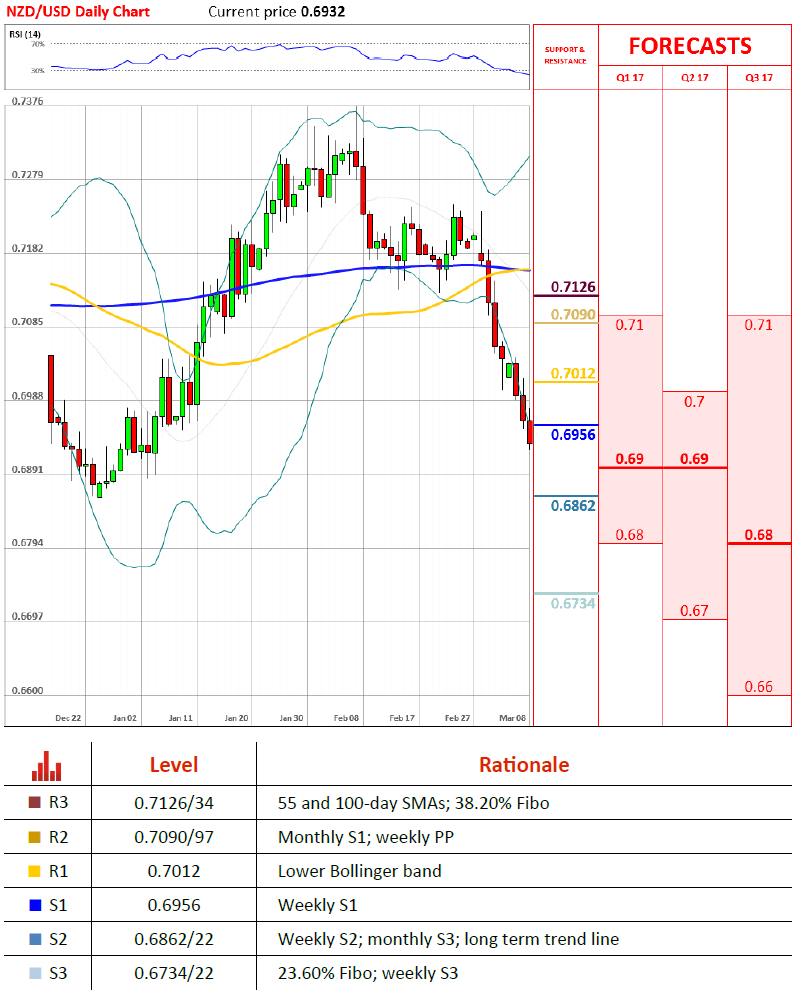This screenshot has height=994, width=802.
Task: Click the bold 0.69 in Q1 17 column
Action: coord(630,458)
